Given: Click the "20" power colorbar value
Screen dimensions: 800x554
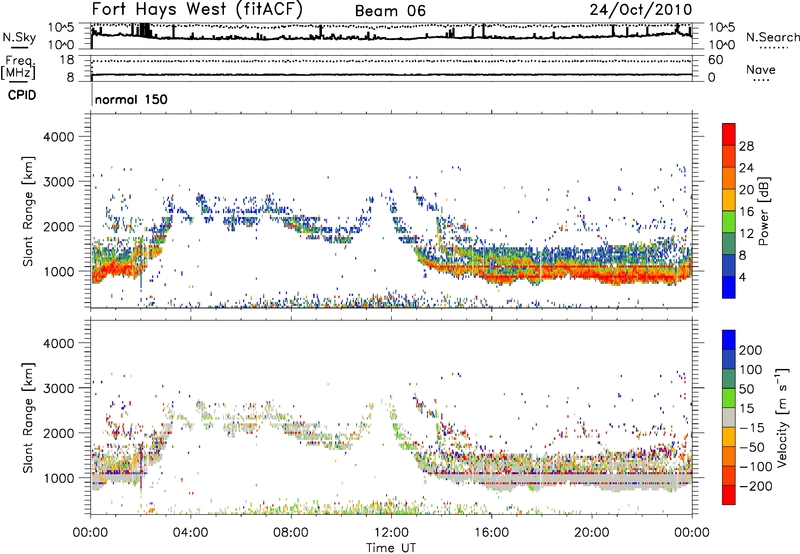Looking at the screenshot, I should [x=746, y=190].
